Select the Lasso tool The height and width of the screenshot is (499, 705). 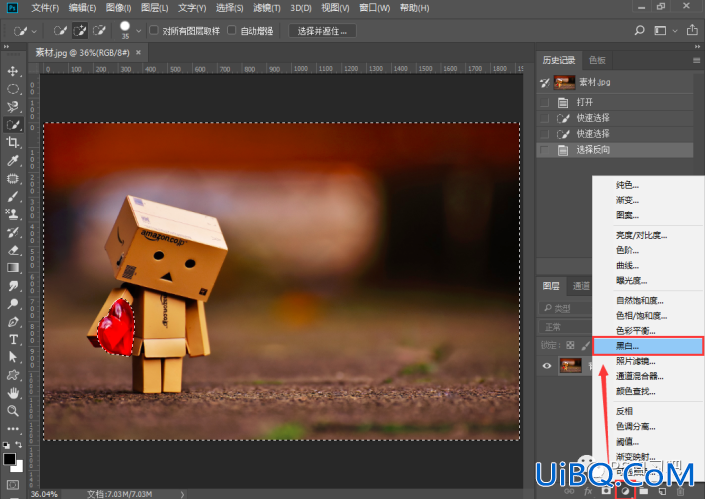tap(13, 107)
